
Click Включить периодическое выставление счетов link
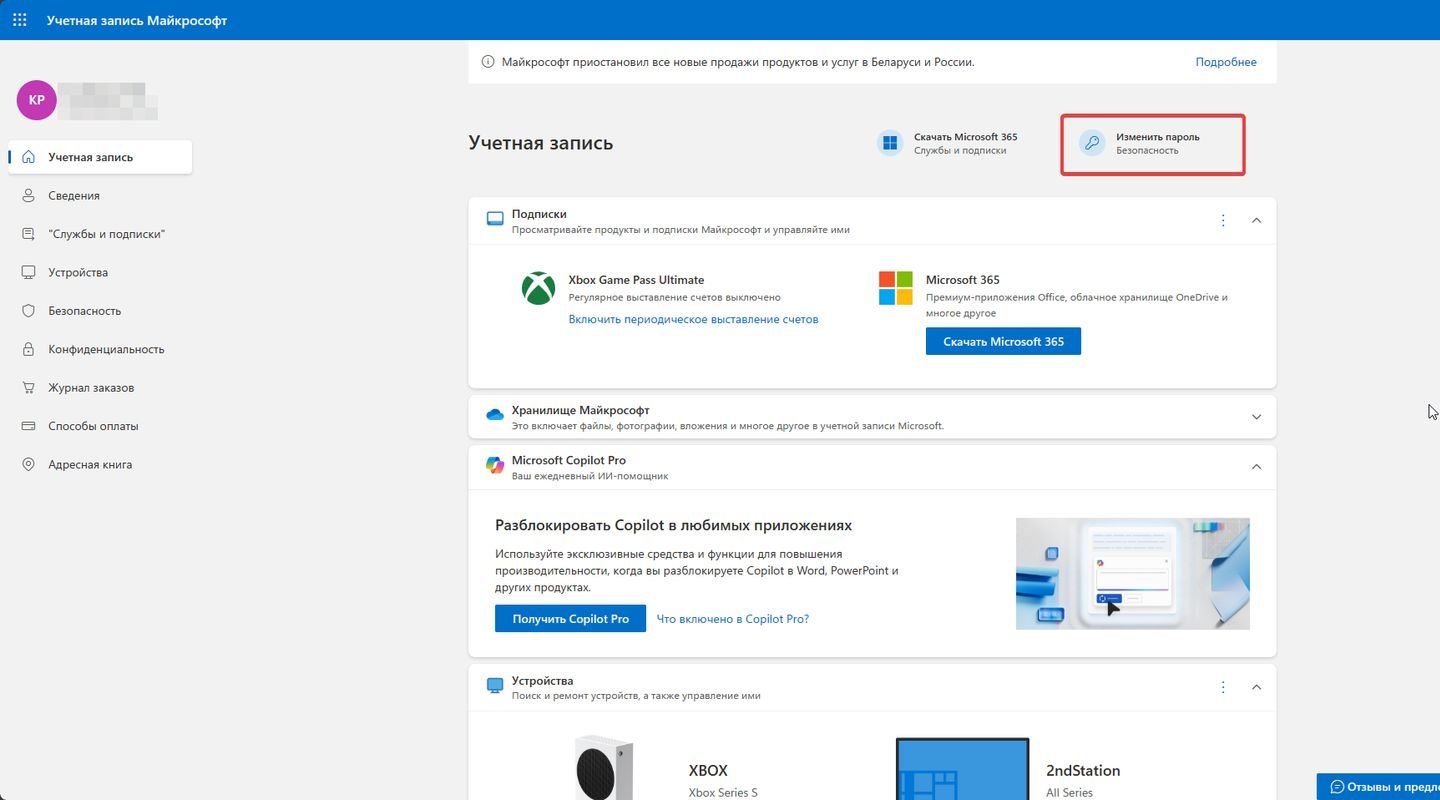[693, 319]
